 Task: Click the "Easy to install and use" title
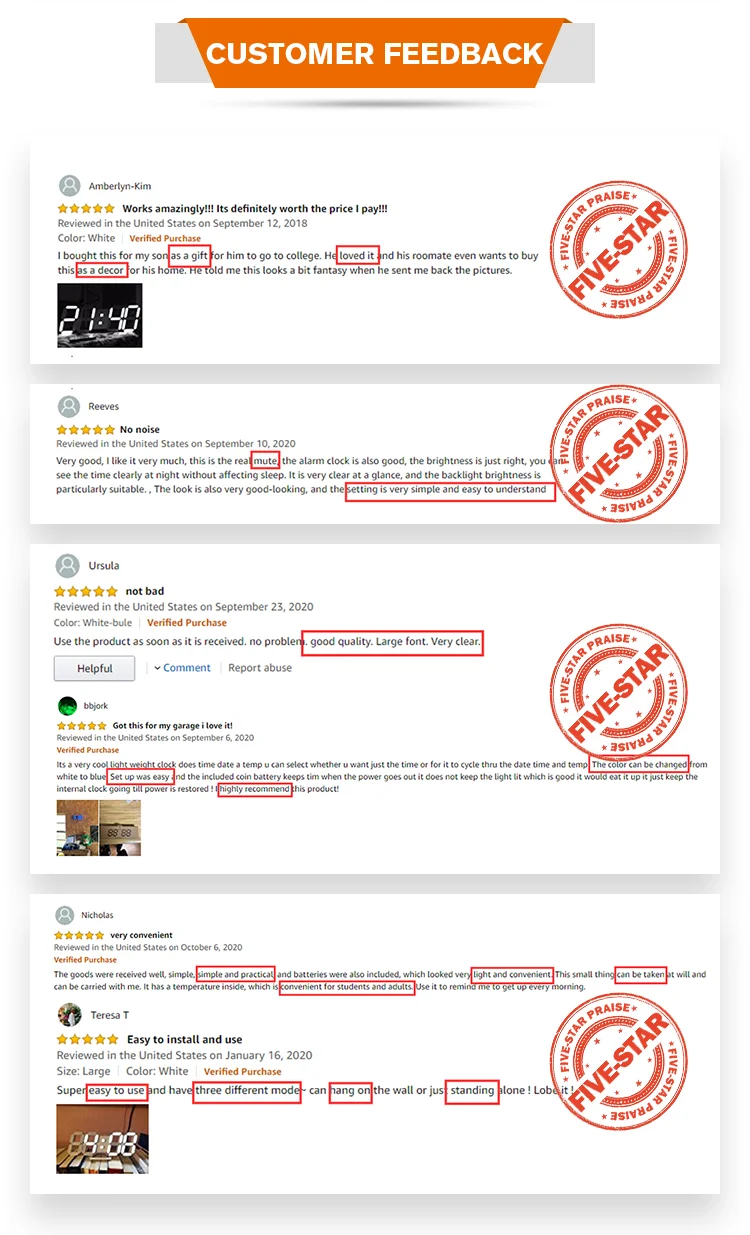pos(184,1039)
